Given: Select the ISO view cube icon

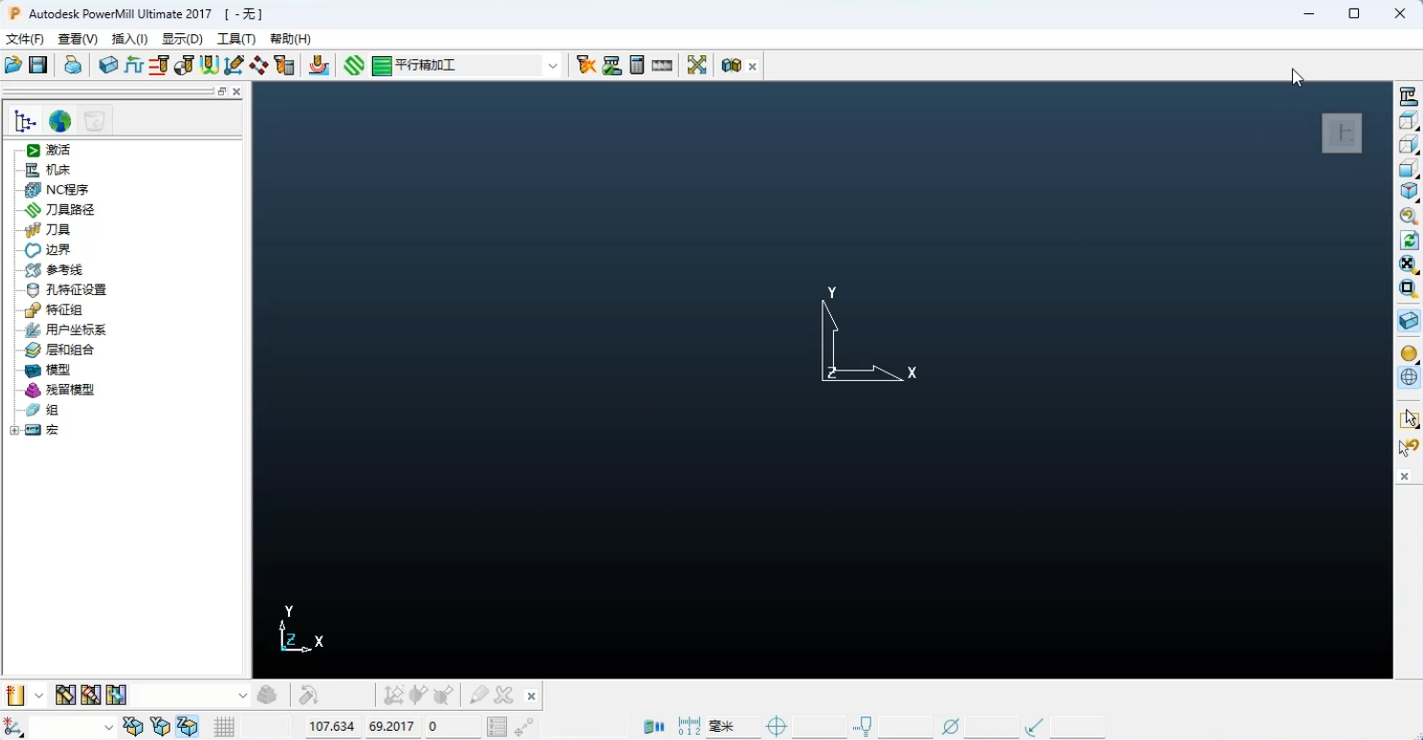Looking at the screenshot, I should tap(1408, 191).
